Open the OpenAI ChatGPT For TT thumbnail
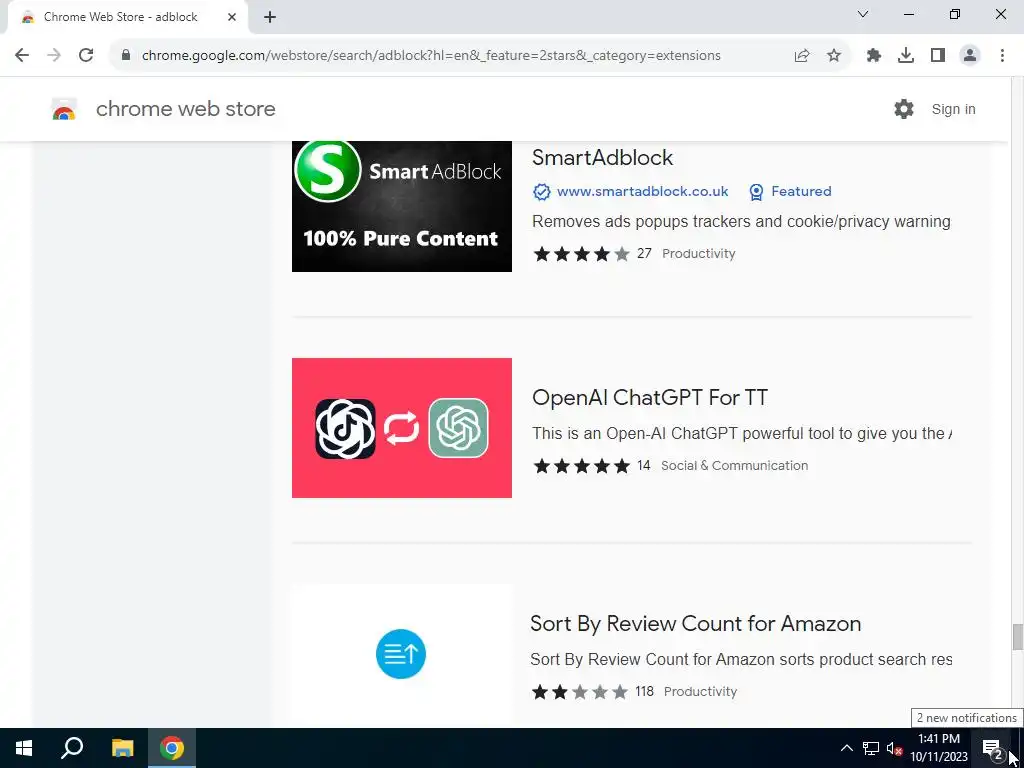 pos(402,428)
